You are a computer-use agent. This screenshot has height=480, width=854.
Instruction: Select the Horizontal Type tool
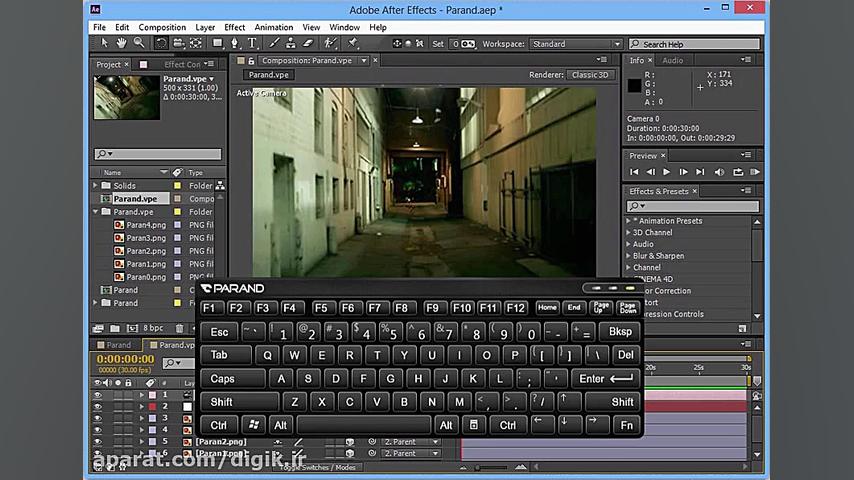point(252,43)
